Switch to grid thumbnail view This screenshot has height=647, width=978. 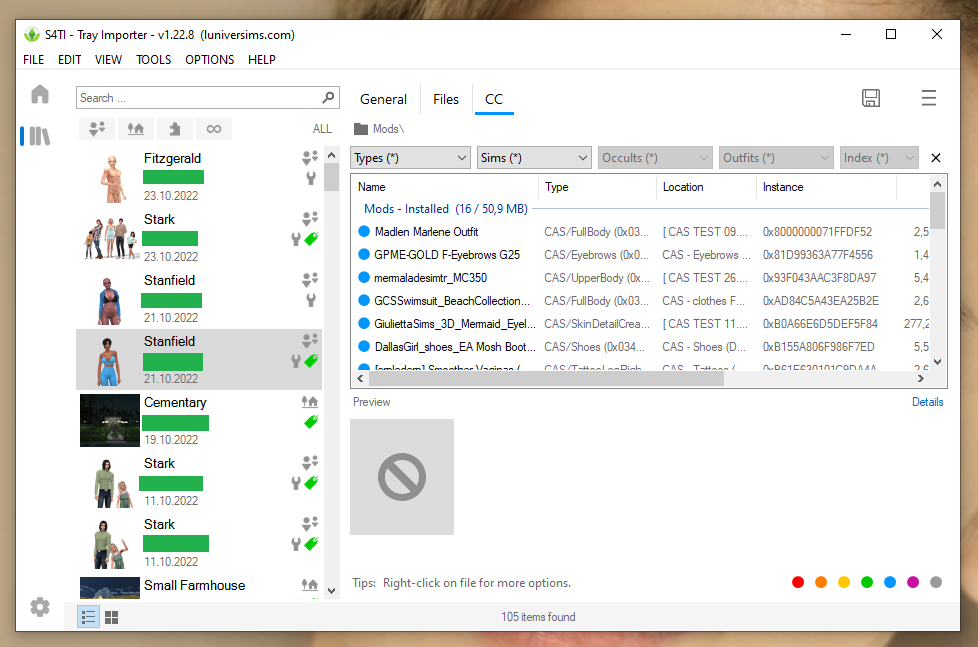pyautogui.click(x=111, y=617)
